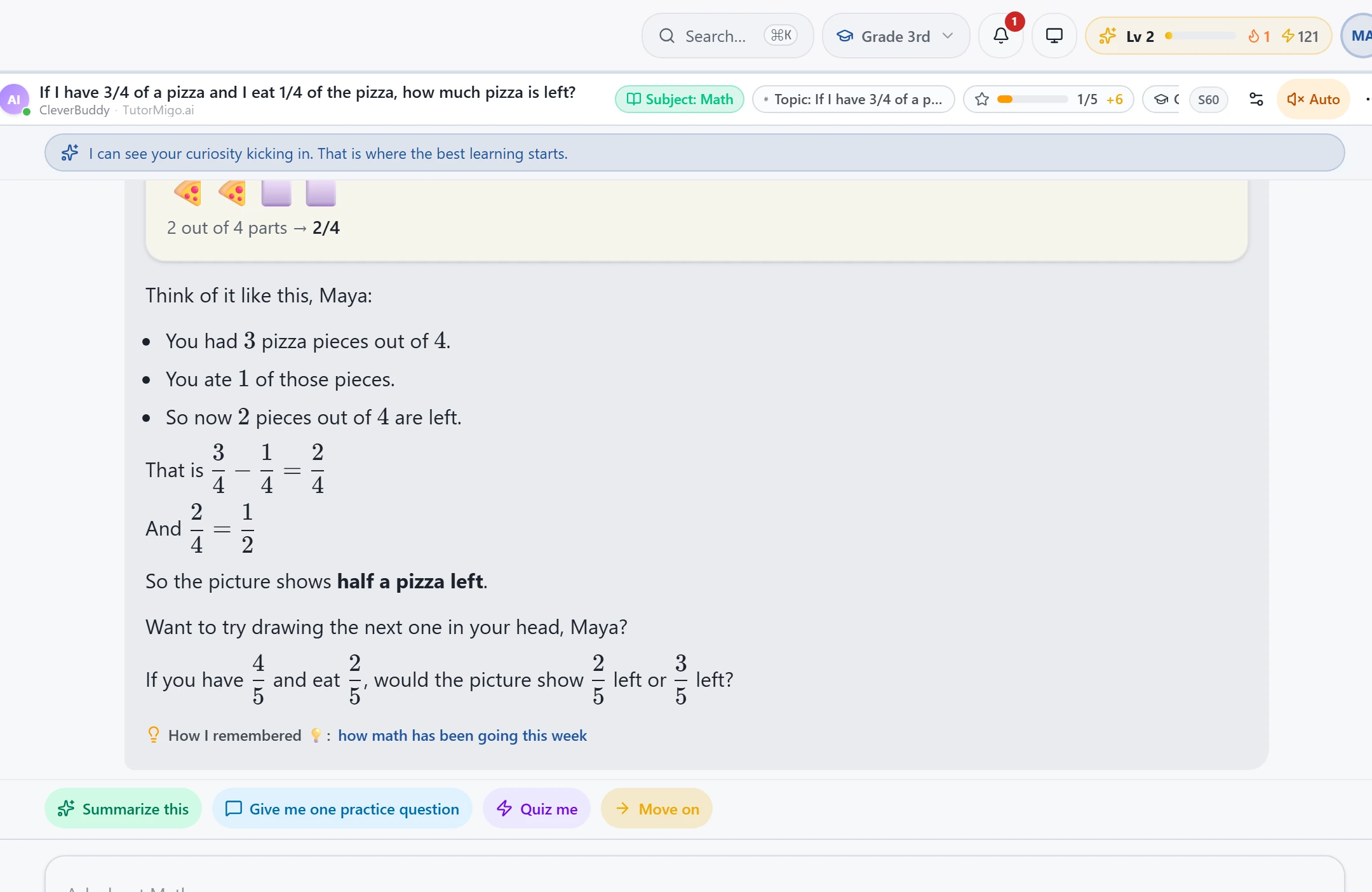
Task: Click the '2 out of 4 parts → 2/4' text
Action: tap(253, 227)
